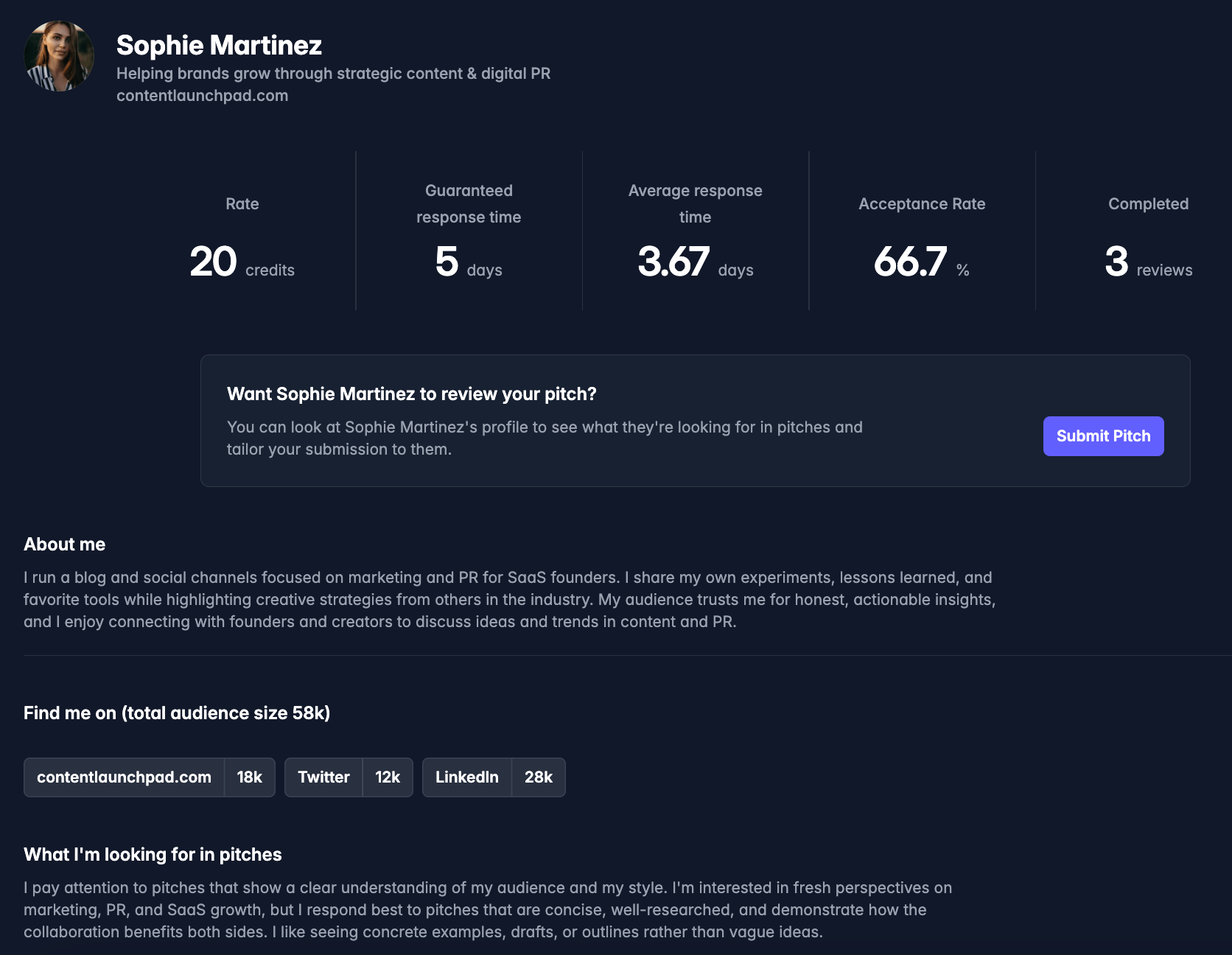
Task: Open the contentlaunchpad.com link under the tagline
Action: (x=202, y=96)
